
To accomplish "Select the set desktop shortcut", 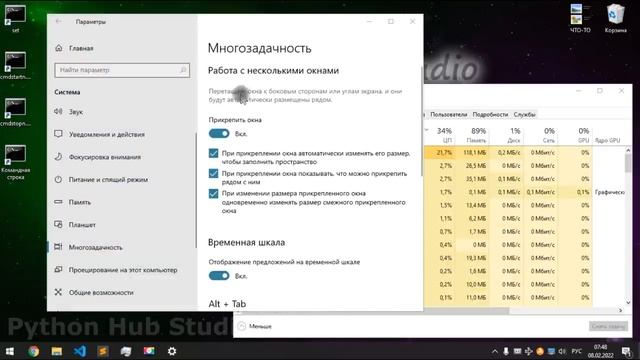I will point(16,19).
